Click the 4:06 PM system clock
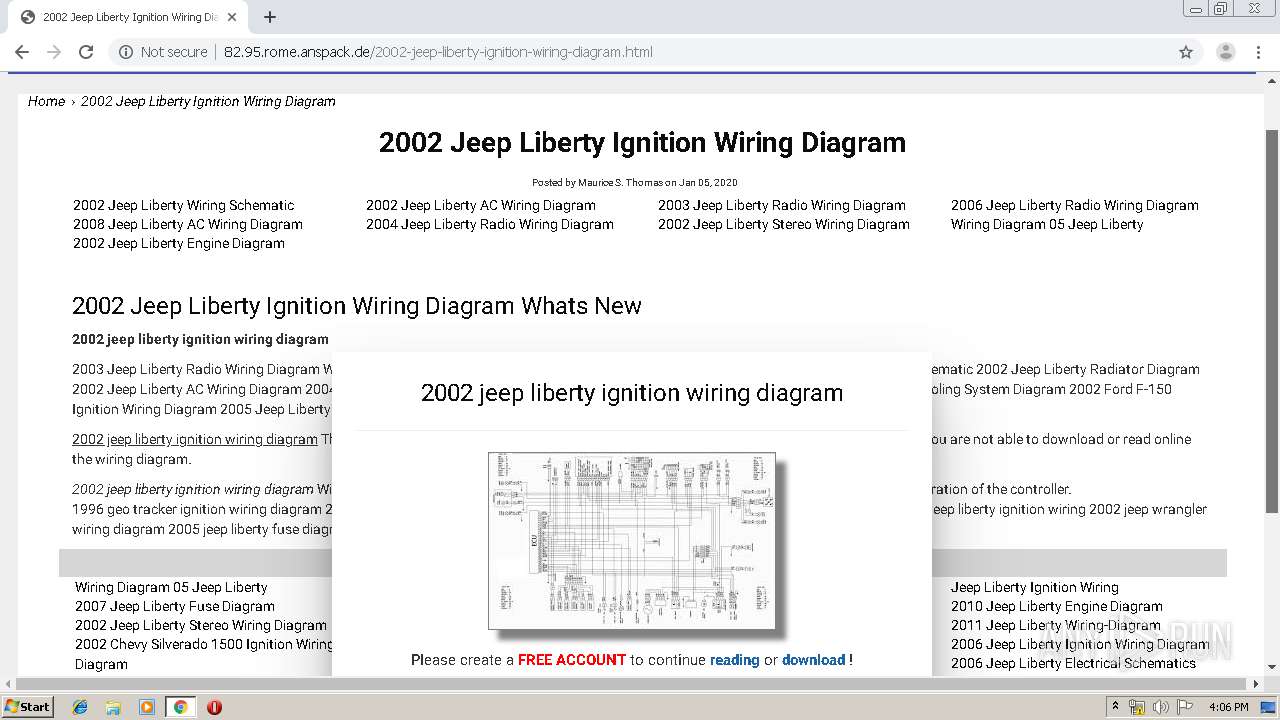Image resolution: width=1280 pixels, height=720 pixels. tap(1229, 707)
